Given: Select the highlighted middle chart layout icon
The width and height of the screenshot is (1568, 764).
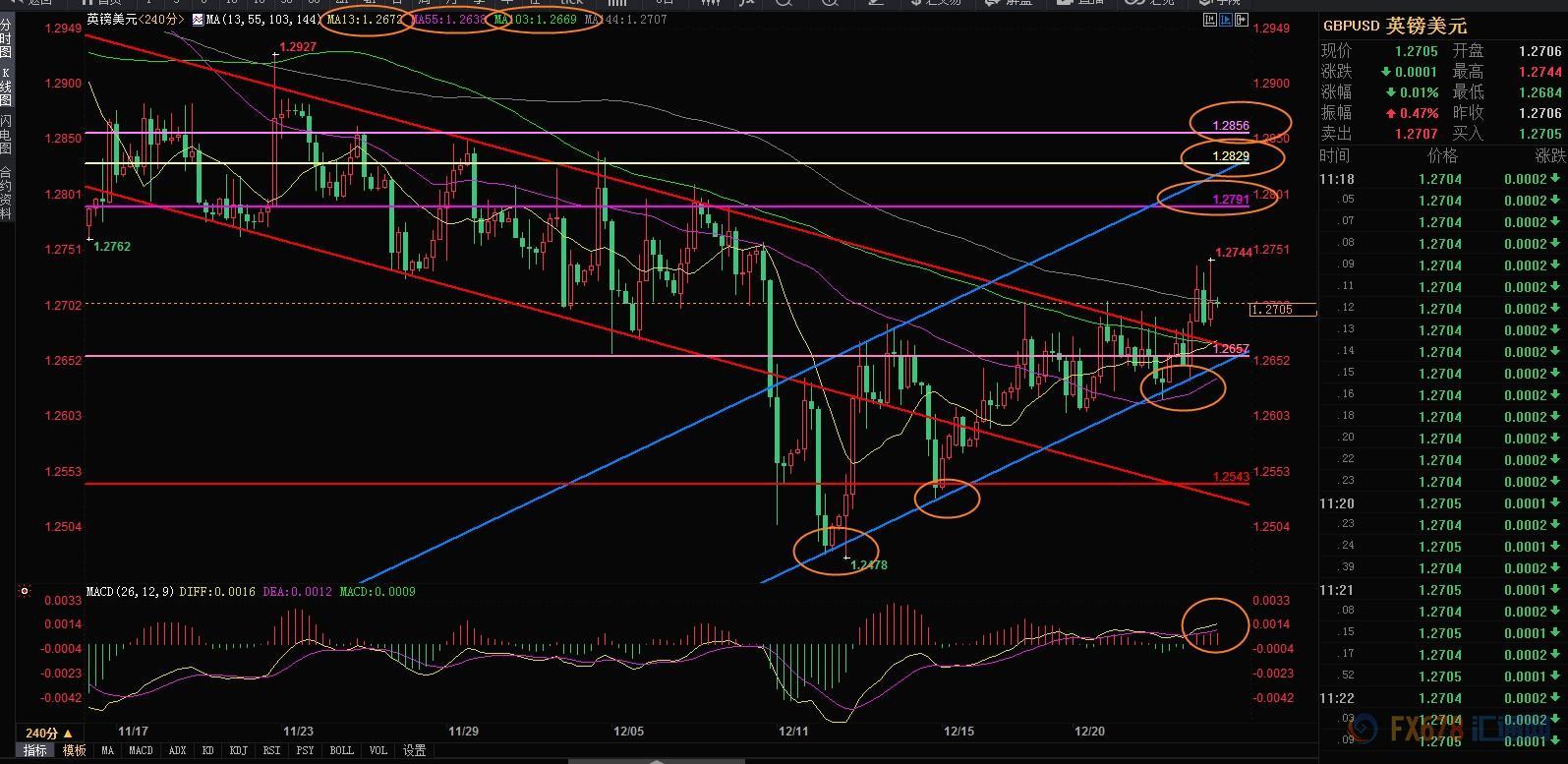Looking at the screenshot, I should click(1227, 19).
